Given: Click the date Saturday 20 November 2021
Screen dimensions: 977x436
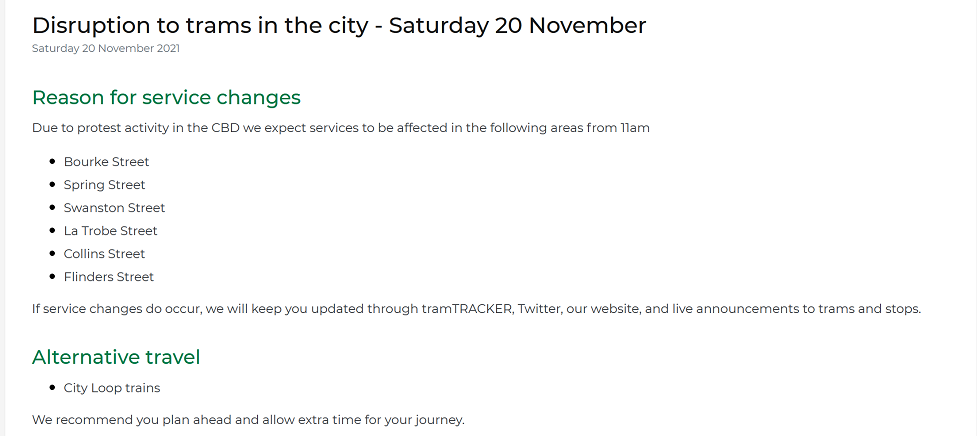Looking at the screenshot, I should 106,48.
